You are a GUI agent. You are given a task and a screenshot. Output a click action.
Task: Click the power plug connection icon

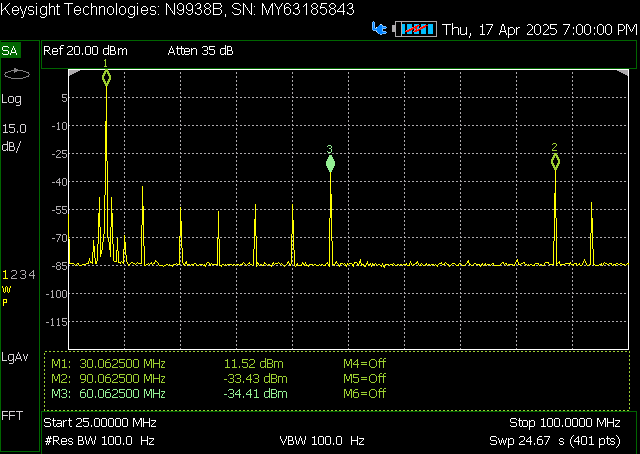379,29
